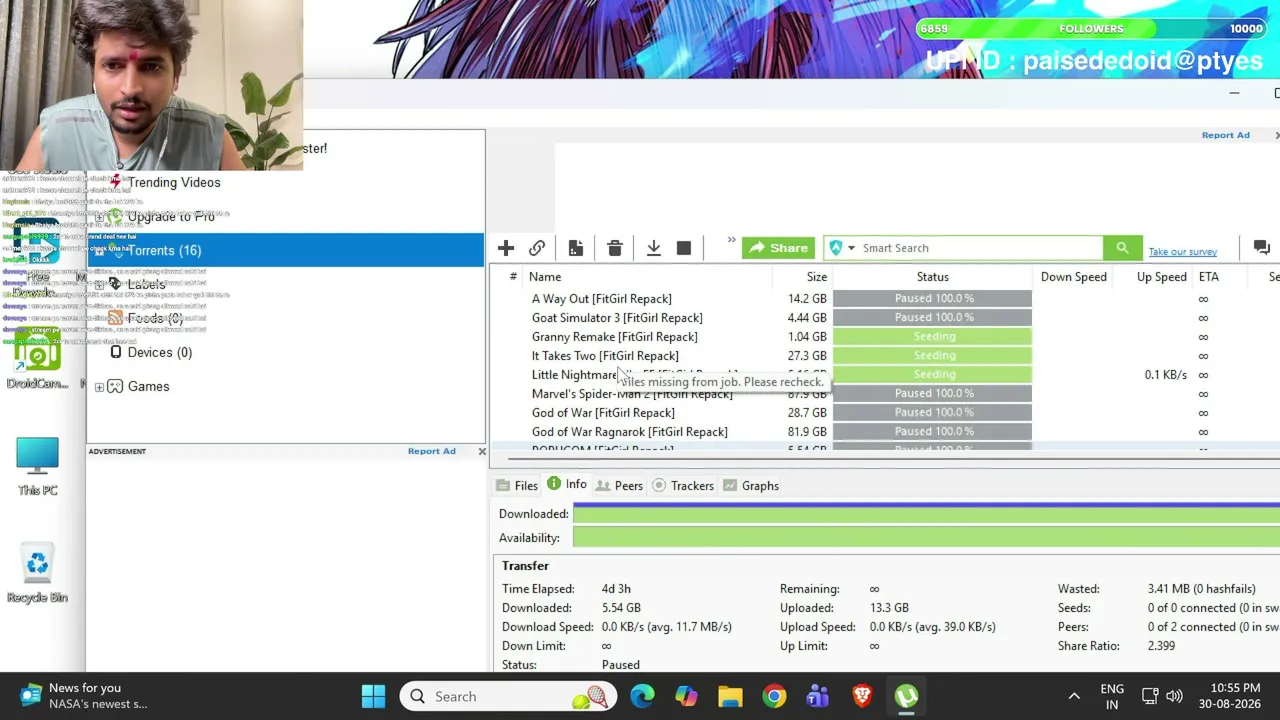Switch to the Graphs tab
Image resolution: width=1280 pixels, height=720 pixels.
pos(751,486)
